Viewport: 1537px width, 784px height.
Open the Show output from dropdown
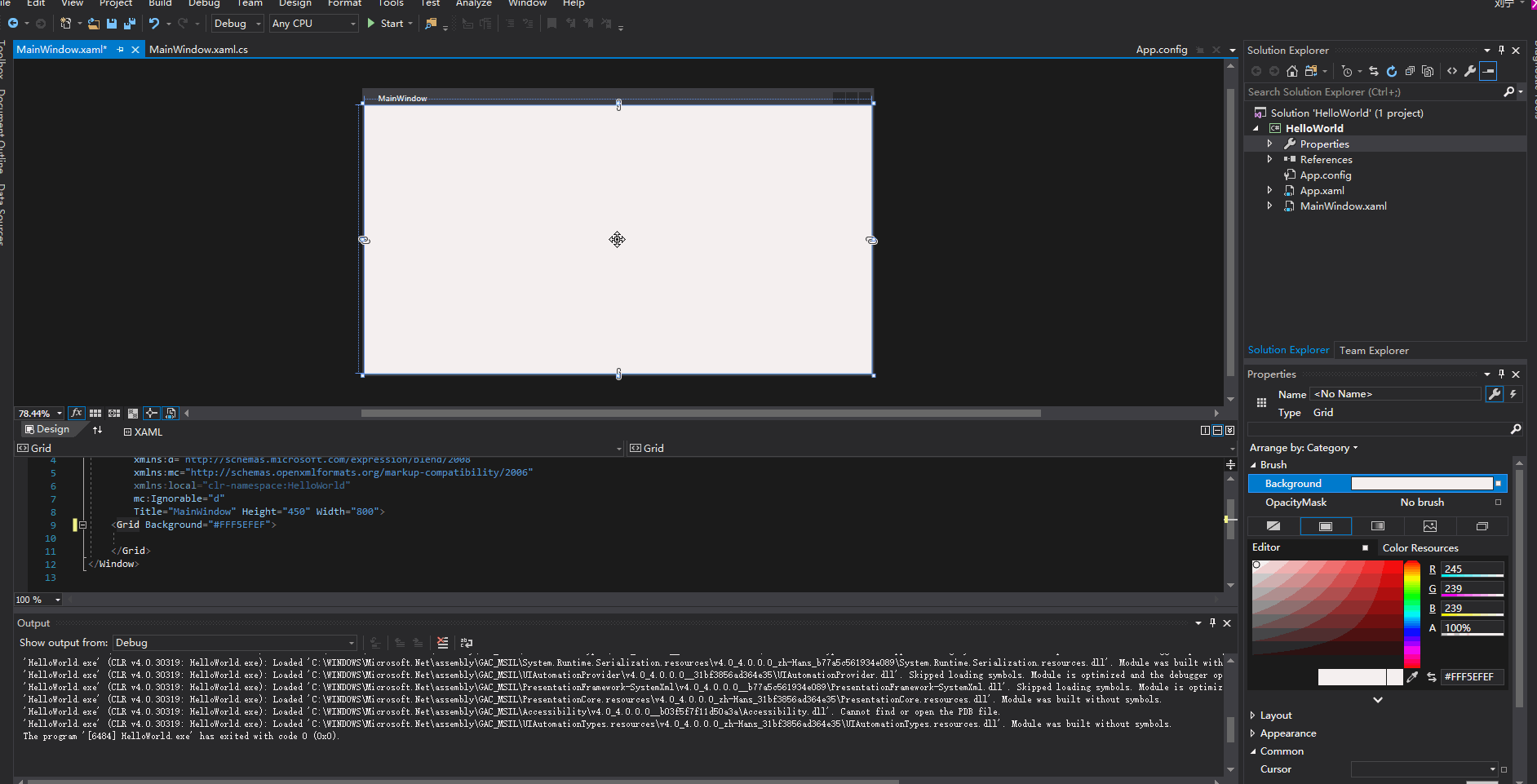tap(235, 643)
